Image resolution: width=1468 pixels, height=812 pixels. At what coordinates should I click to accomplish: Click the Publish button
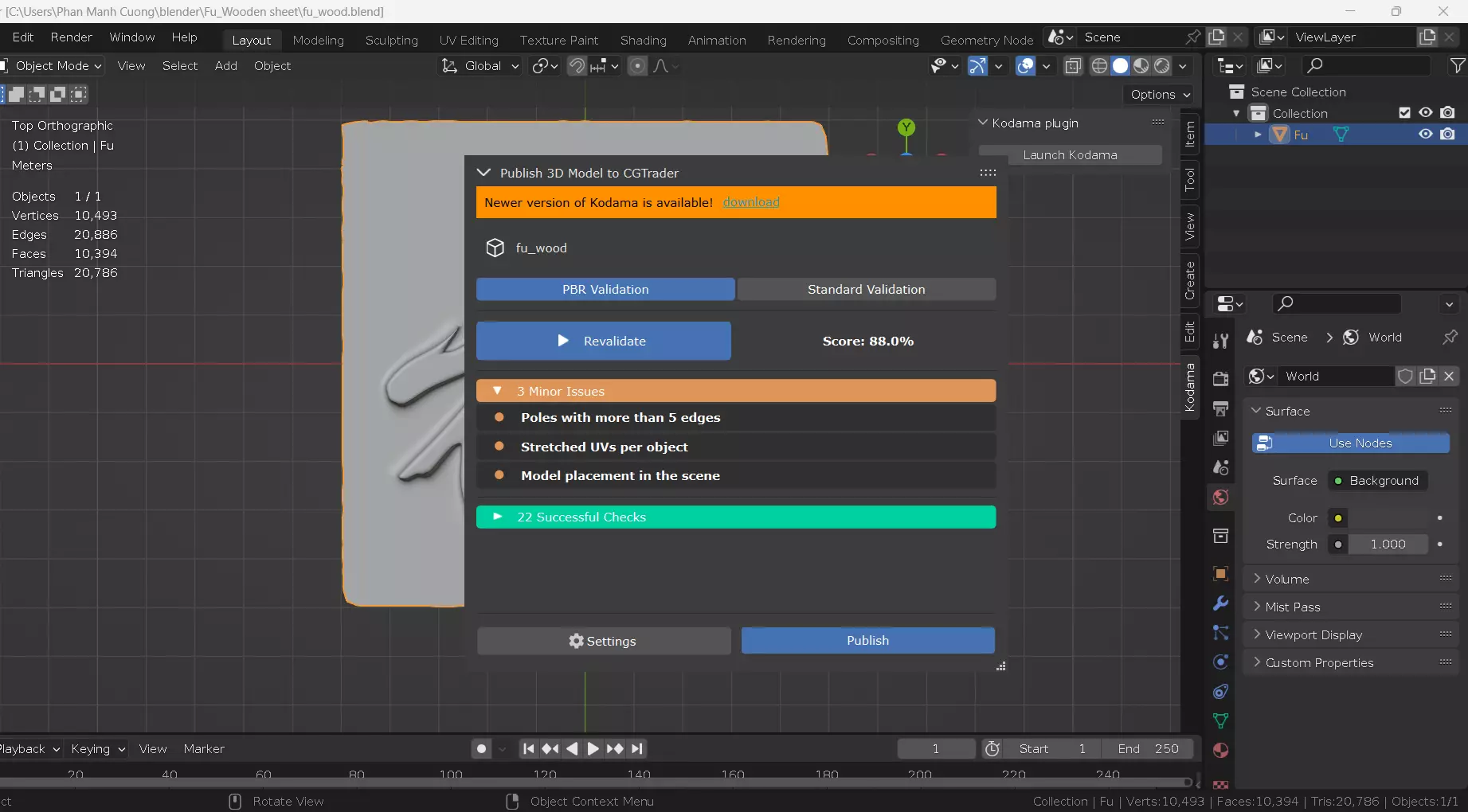point(868,640)
